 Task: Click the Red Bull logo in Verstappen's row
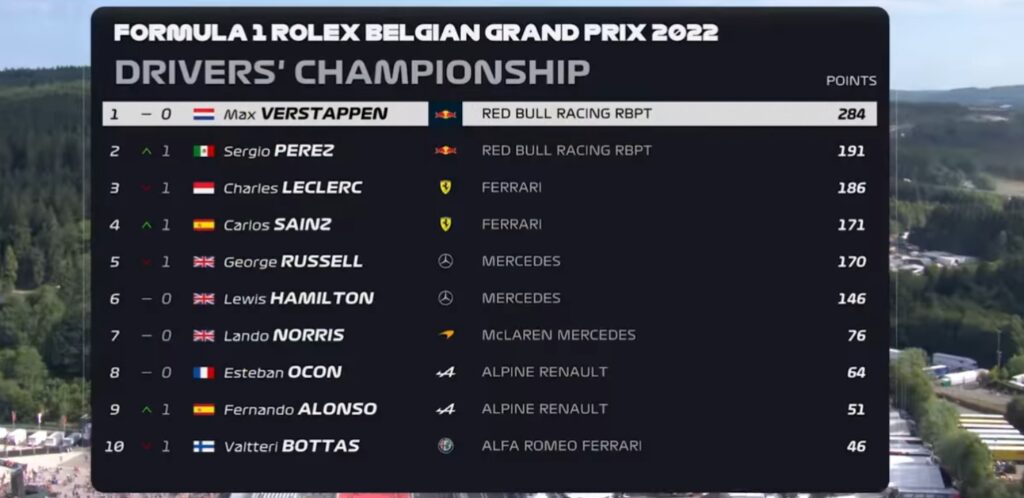445,114
